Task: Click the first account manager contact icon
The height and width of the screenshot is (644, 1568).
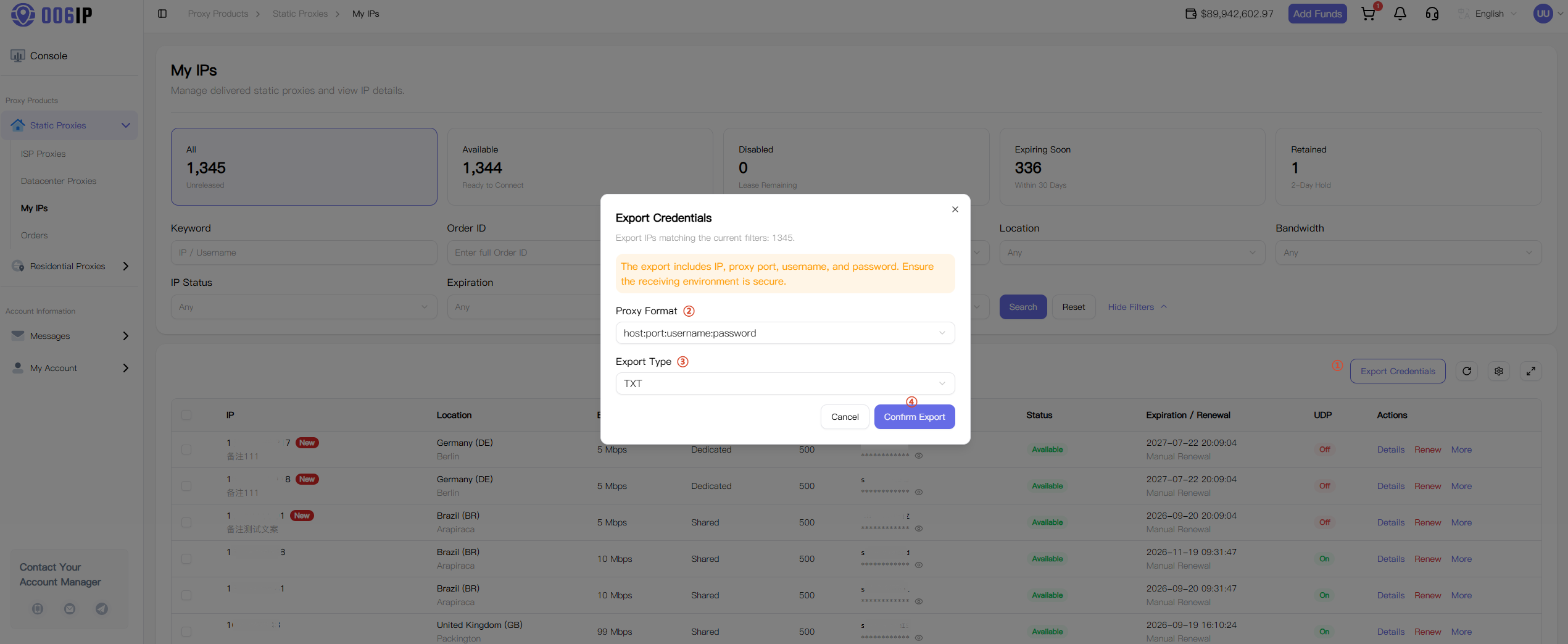Action: point(38,609)
